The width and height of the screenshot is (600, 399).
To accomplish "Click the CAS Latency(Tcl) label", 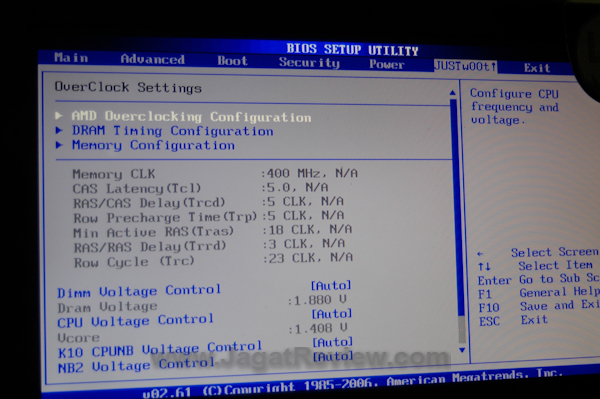I will (137, 189).
